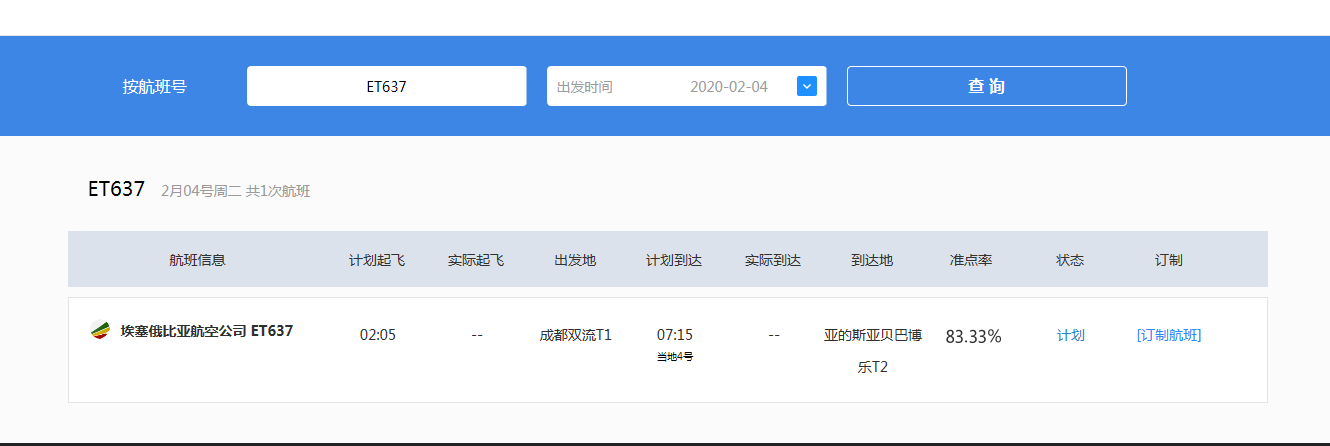Screen dimensions: 1330x446
Task: Focus the ET637 flight number input field
Action: (387, 86)
